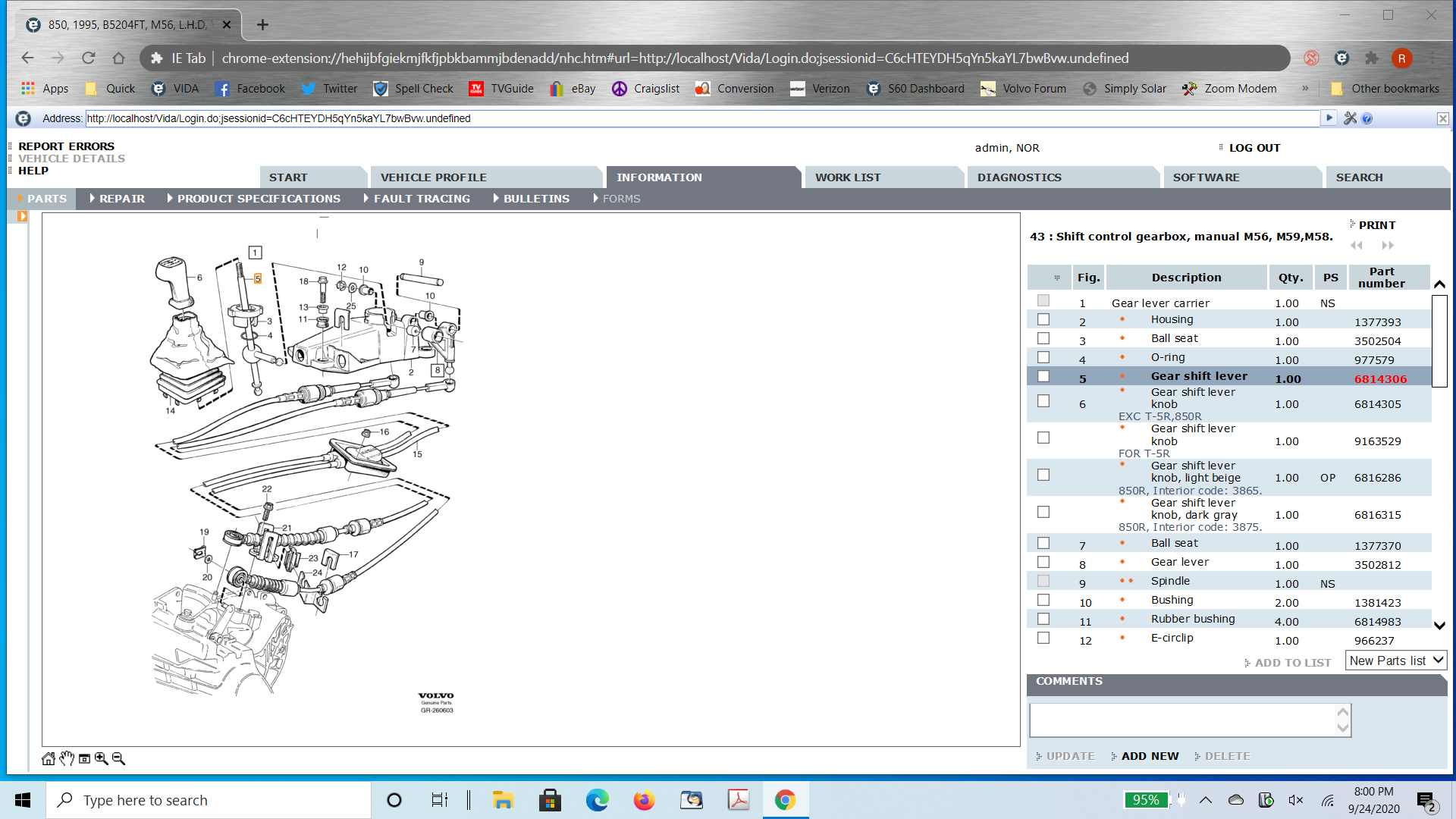Select the Rubber bushing row checkbox

(x=1043, y=620)
